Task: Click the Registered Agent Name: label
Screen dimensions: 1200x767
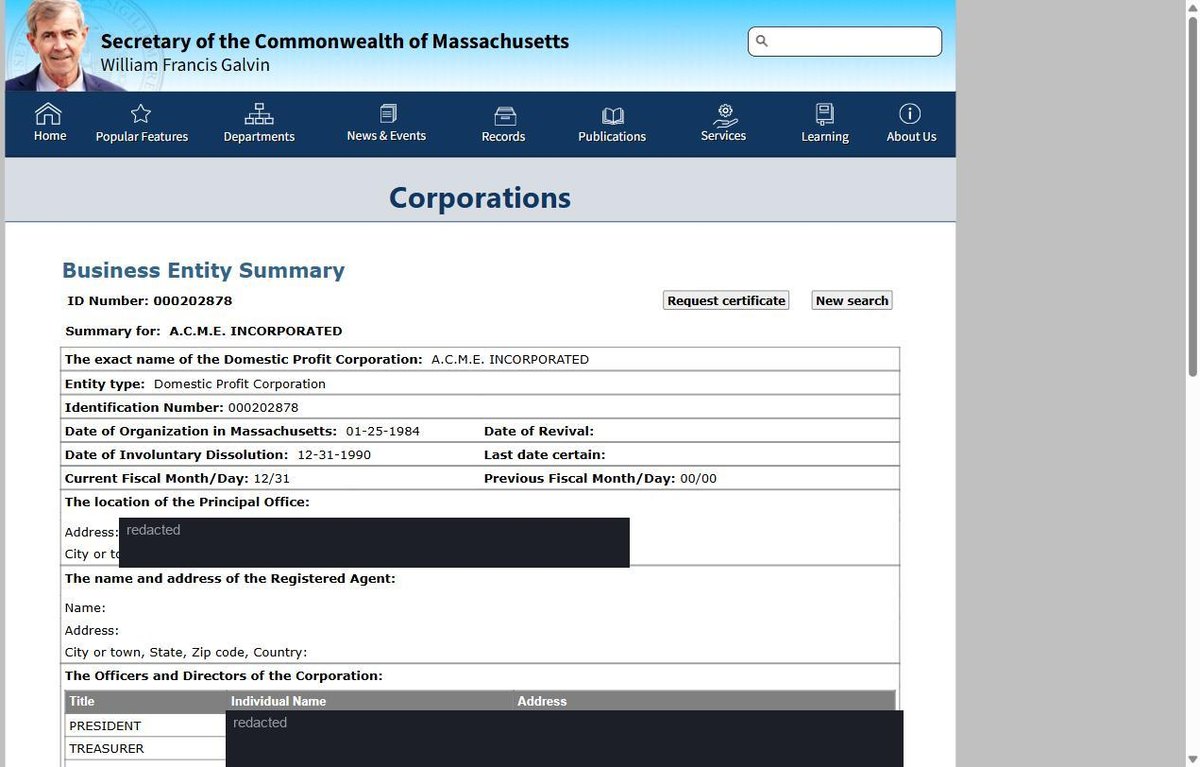Action: click(85, 608)
